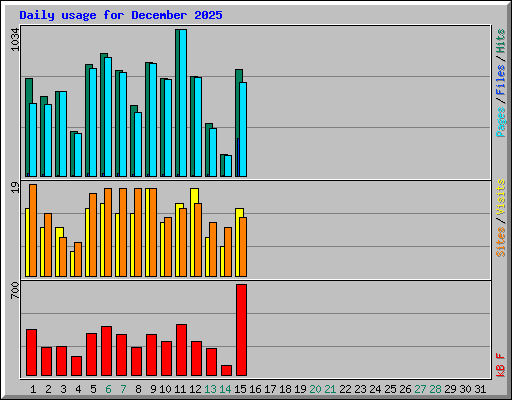The height and width of the screenshot is (400, 512).
Task: Select the red KB bar for day 1
Action: coord(31,353)
